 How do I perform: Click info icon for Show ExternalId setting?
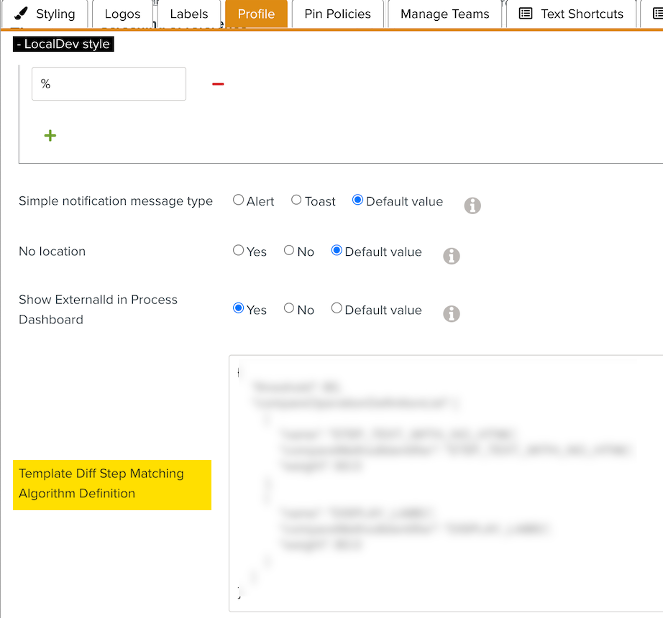(x=451, y=314)
